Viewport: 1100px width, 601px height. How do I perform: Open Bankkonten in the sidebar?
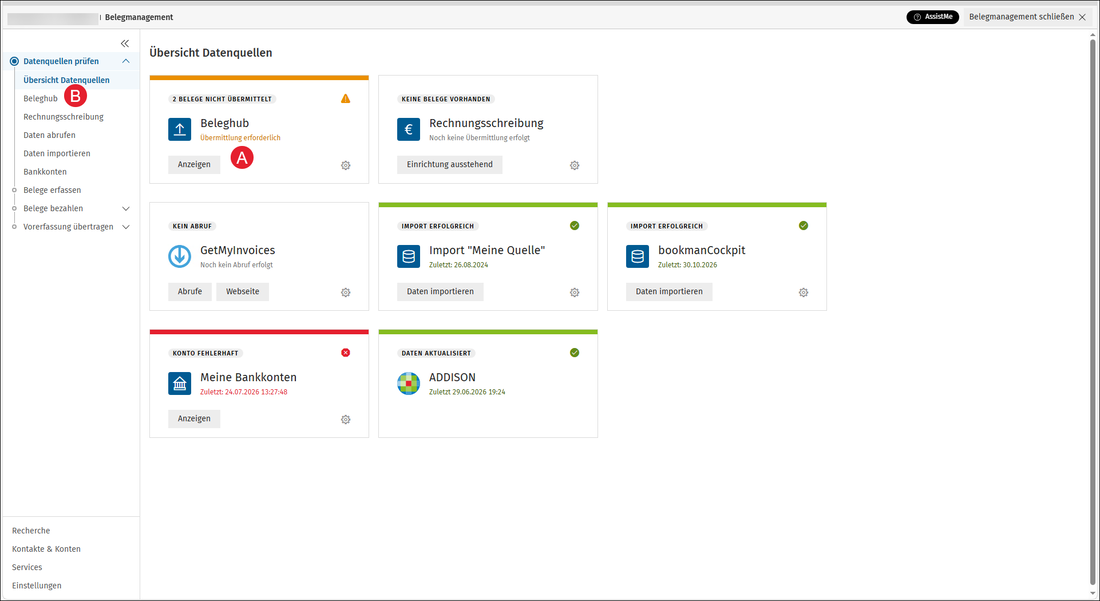[45, 171]
